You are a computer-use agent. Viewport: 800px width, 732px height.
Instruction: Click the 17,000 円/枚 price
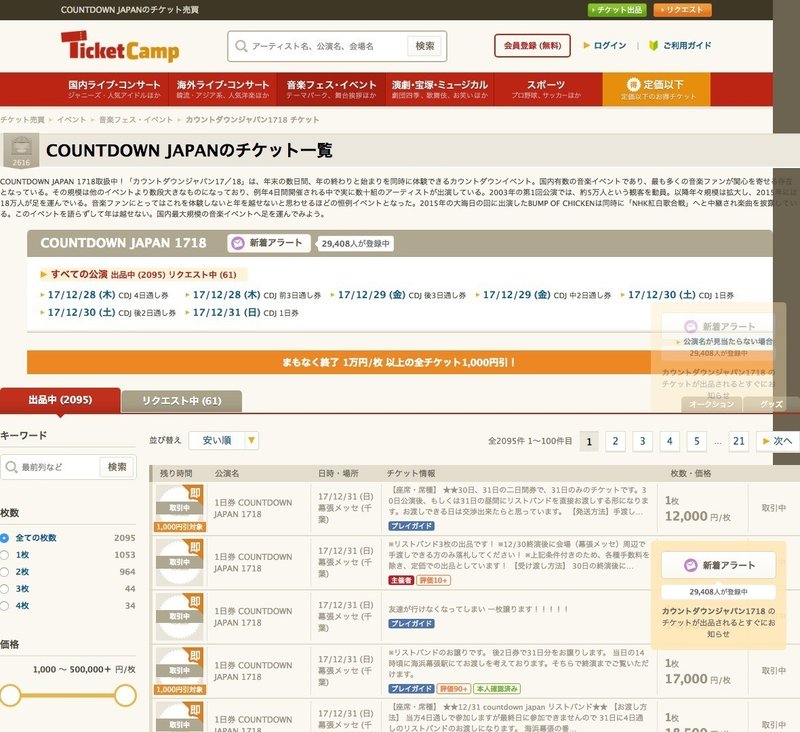click(697, 679)
